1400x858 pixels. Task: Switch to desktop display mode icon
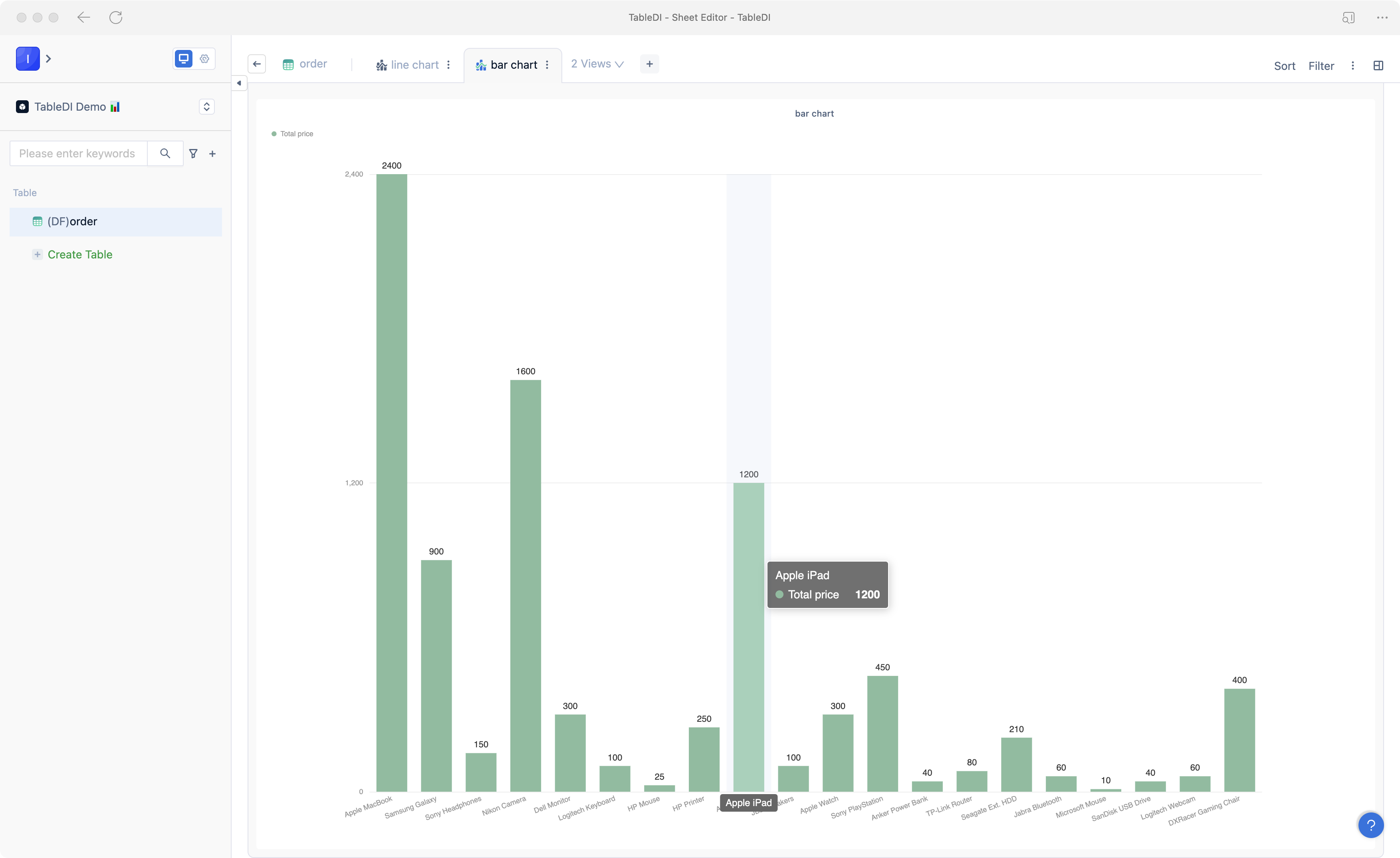click(184, 59)
